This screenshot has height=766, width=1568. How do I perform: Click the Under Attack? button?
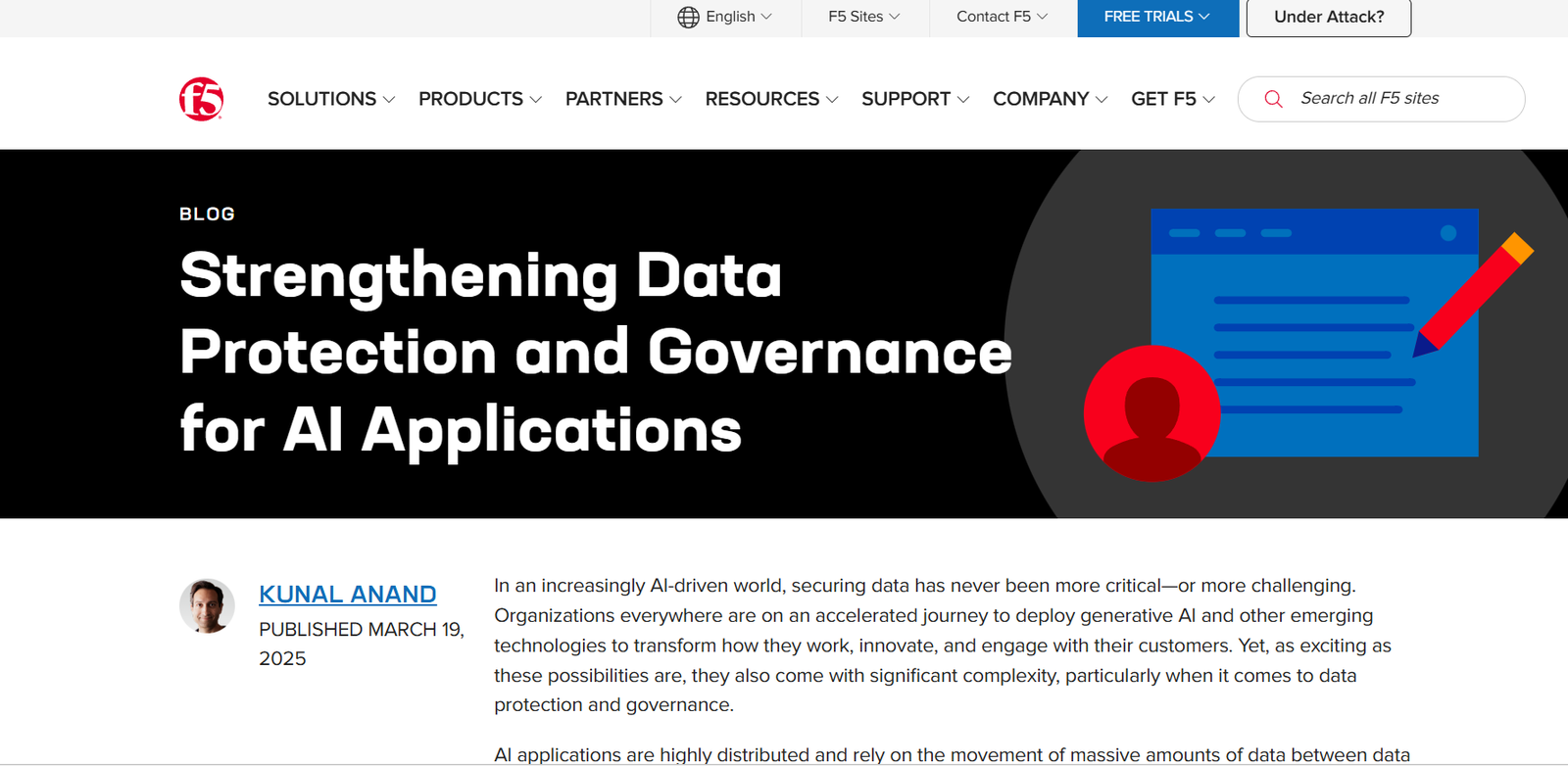tap(1328, 18)
